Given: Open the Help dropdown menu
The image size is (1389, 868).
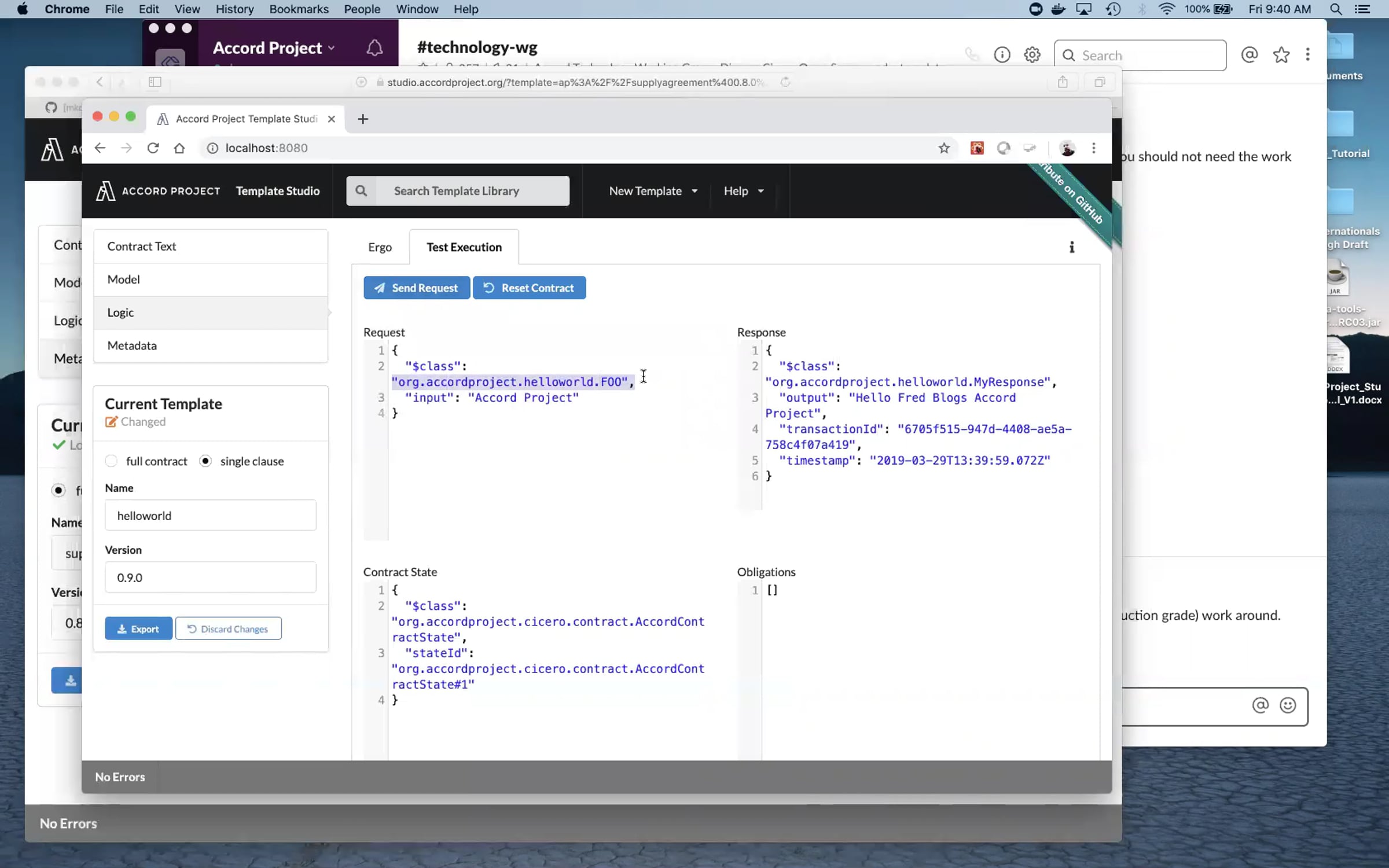Looking at the screenshot, I should (x=743, y=191).
